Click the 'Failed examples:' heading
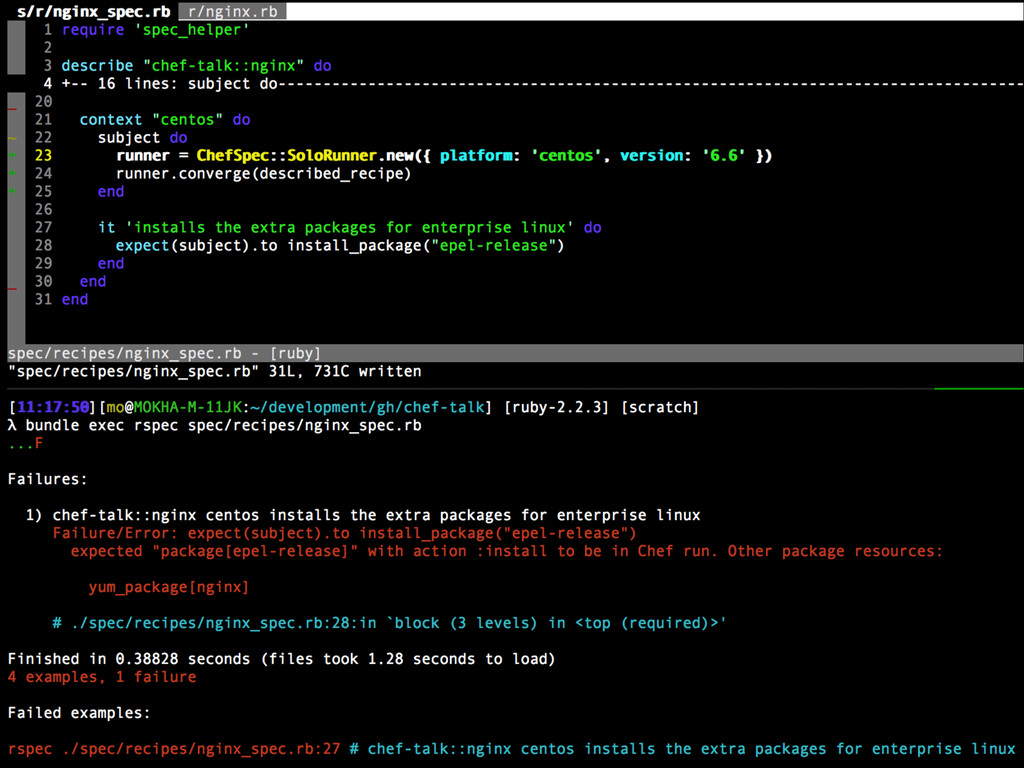This screenshot has width=1024, height=768. (x=79, y=713)
